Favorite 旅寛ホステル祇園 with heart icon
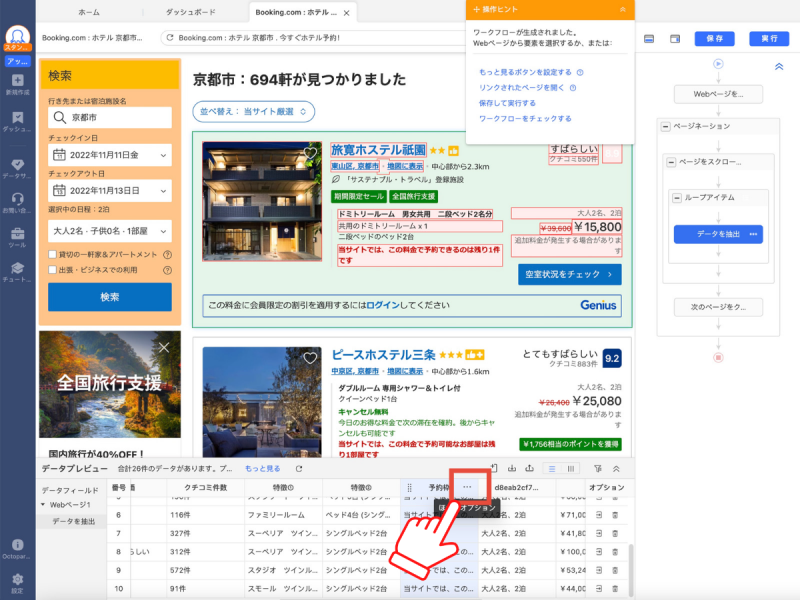Viewport: 800px width, 600px height. pyautogui.click(x=310, y=152)
